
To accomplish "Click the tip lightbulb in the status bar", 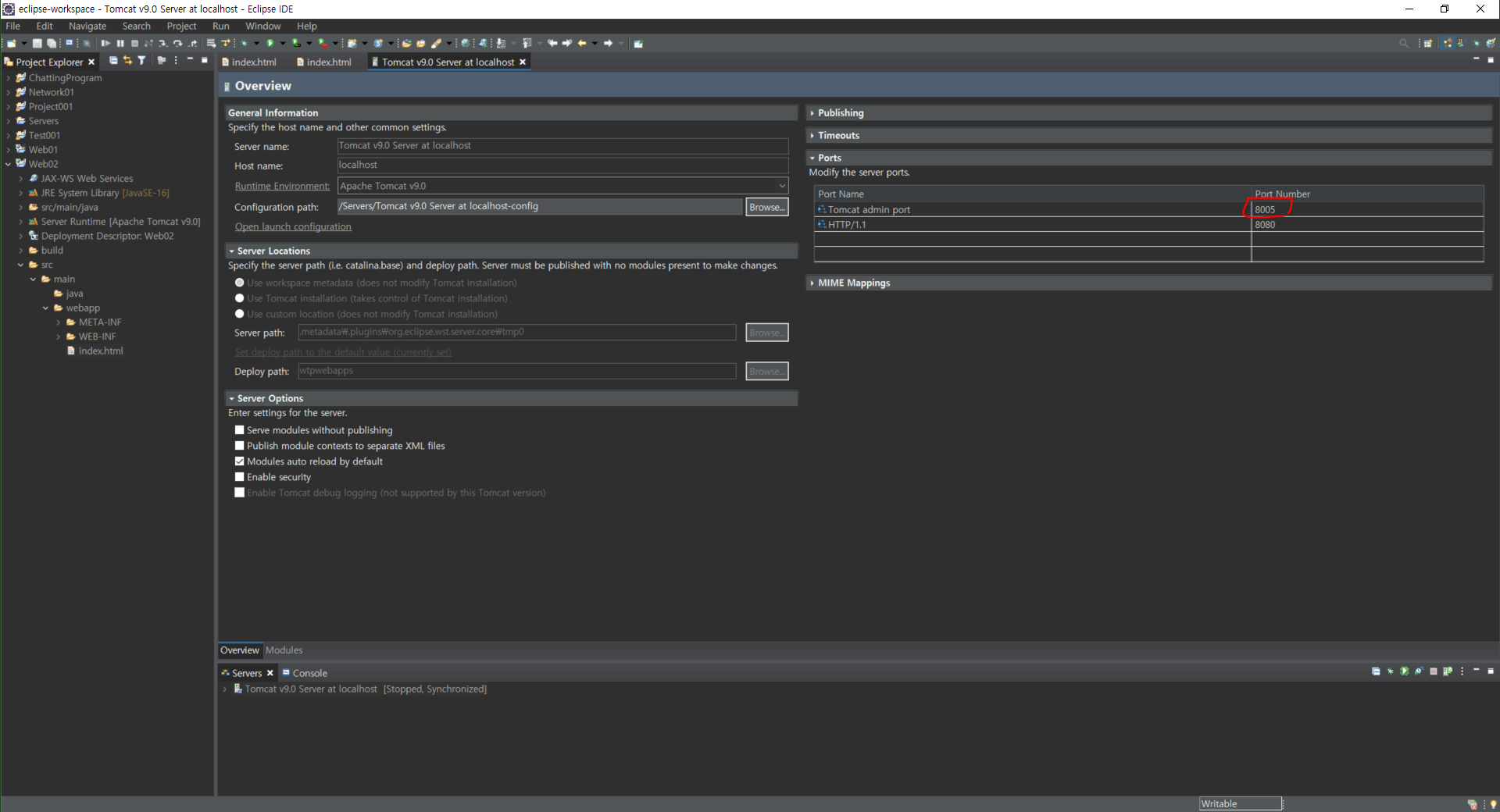I will [x=1493, y=804].
